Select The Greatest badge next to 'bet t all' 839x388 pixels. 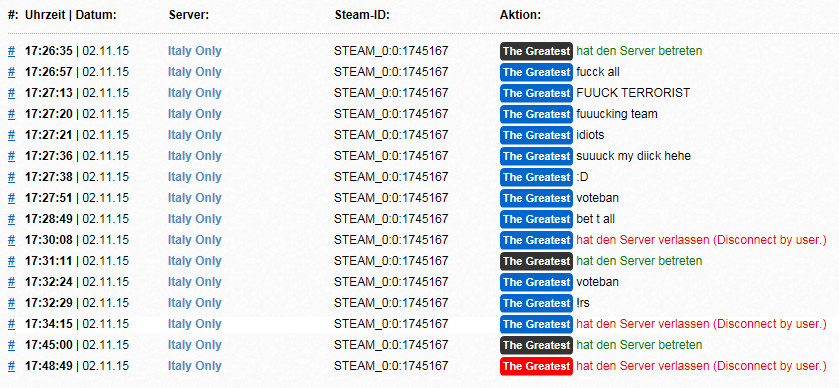point(537,219)
